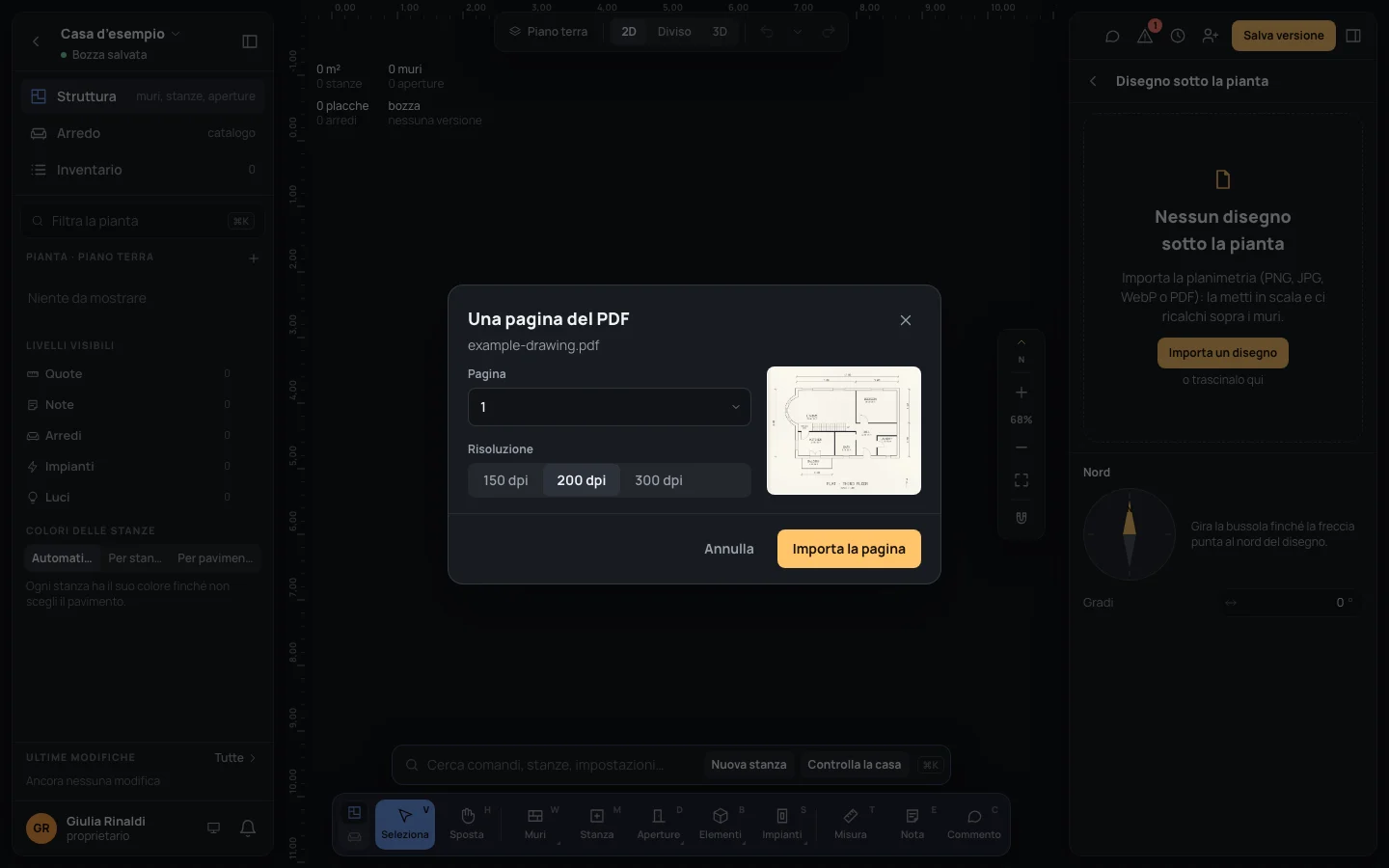Select the Muri wall tool
1389x868 pixels.
click(x=535, y=825)
